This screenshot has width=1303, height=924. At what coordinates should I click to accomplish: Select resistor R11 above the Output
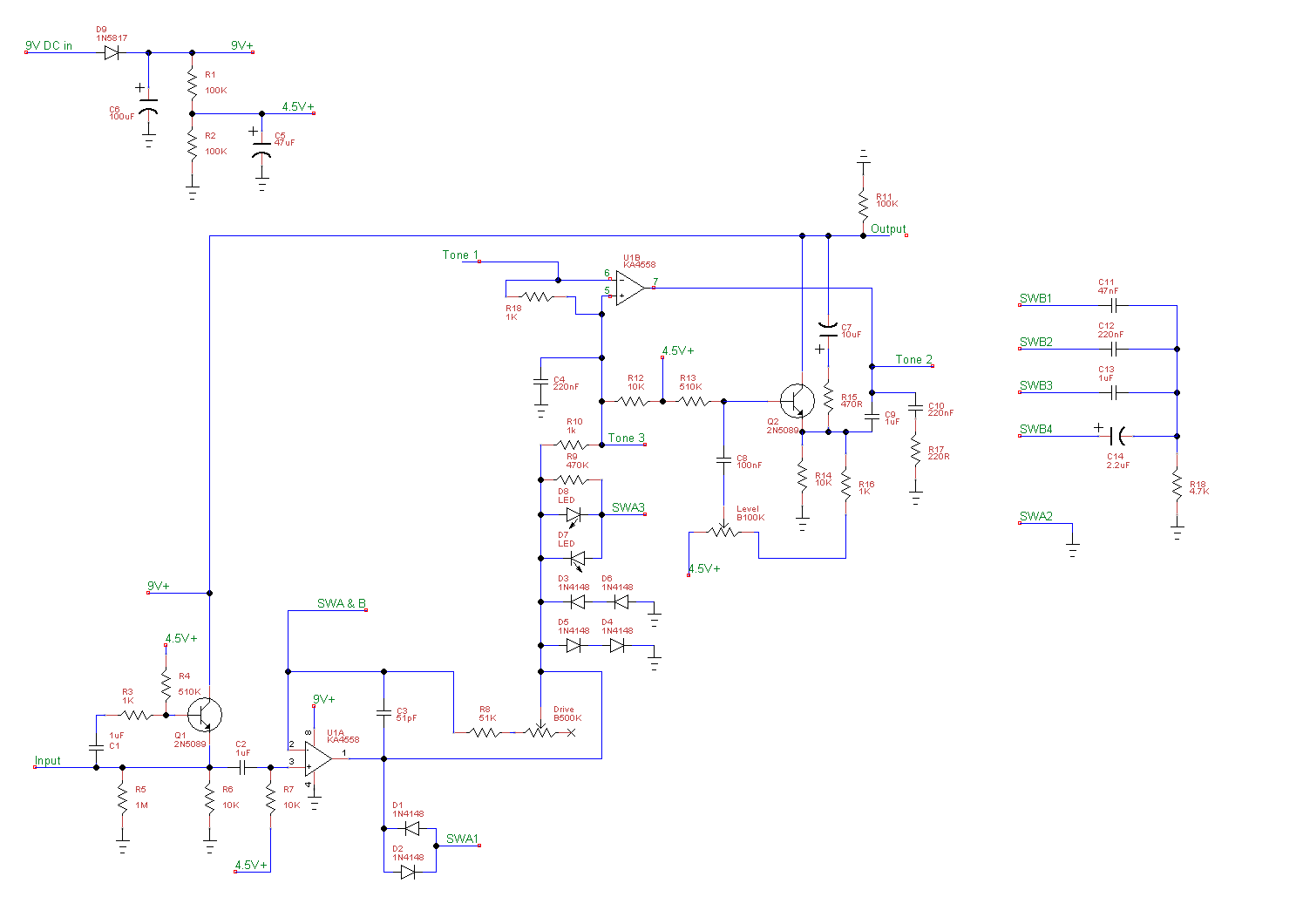[x=863, y=205]
